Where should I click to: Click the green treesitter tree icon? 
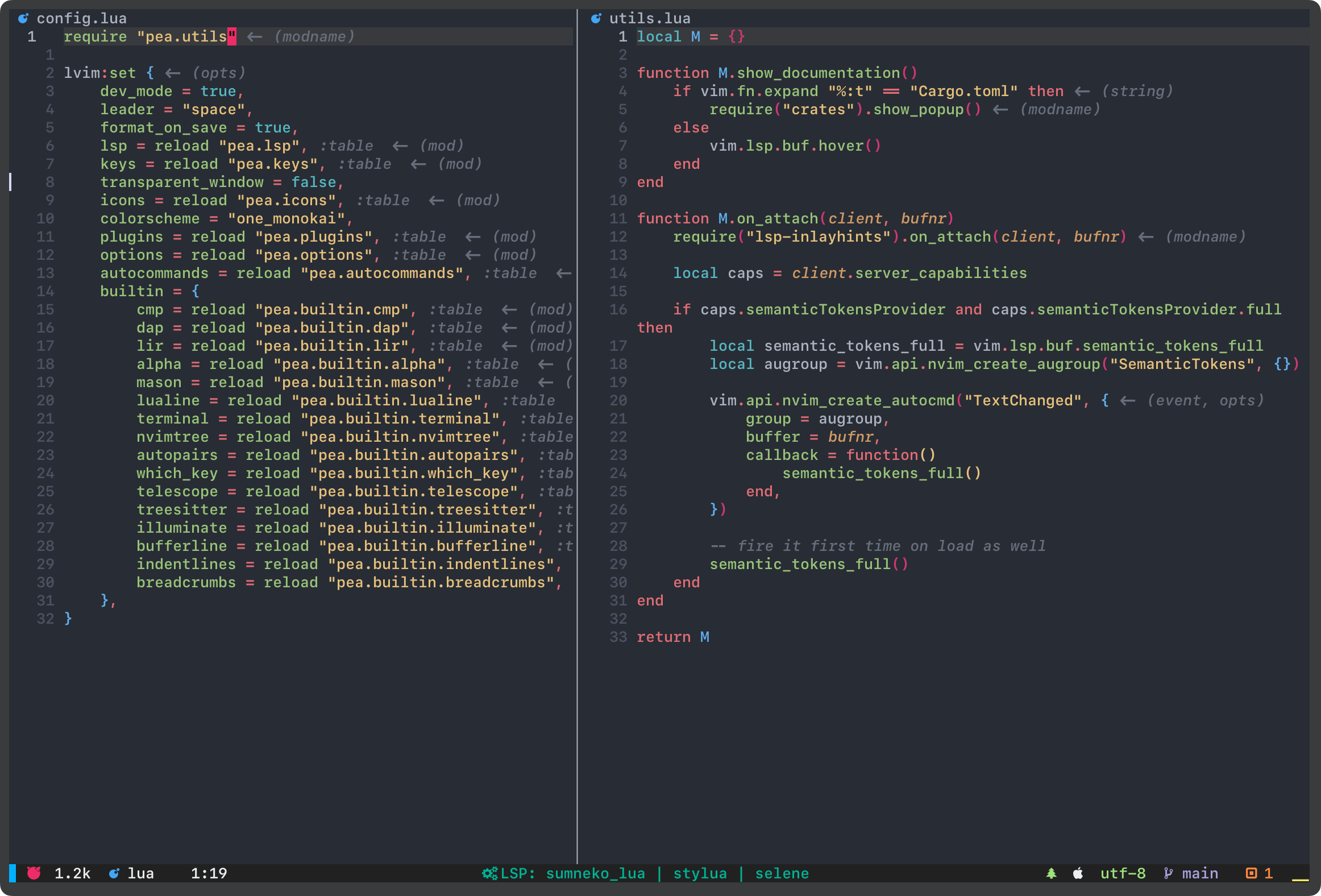pos(1052,873)
